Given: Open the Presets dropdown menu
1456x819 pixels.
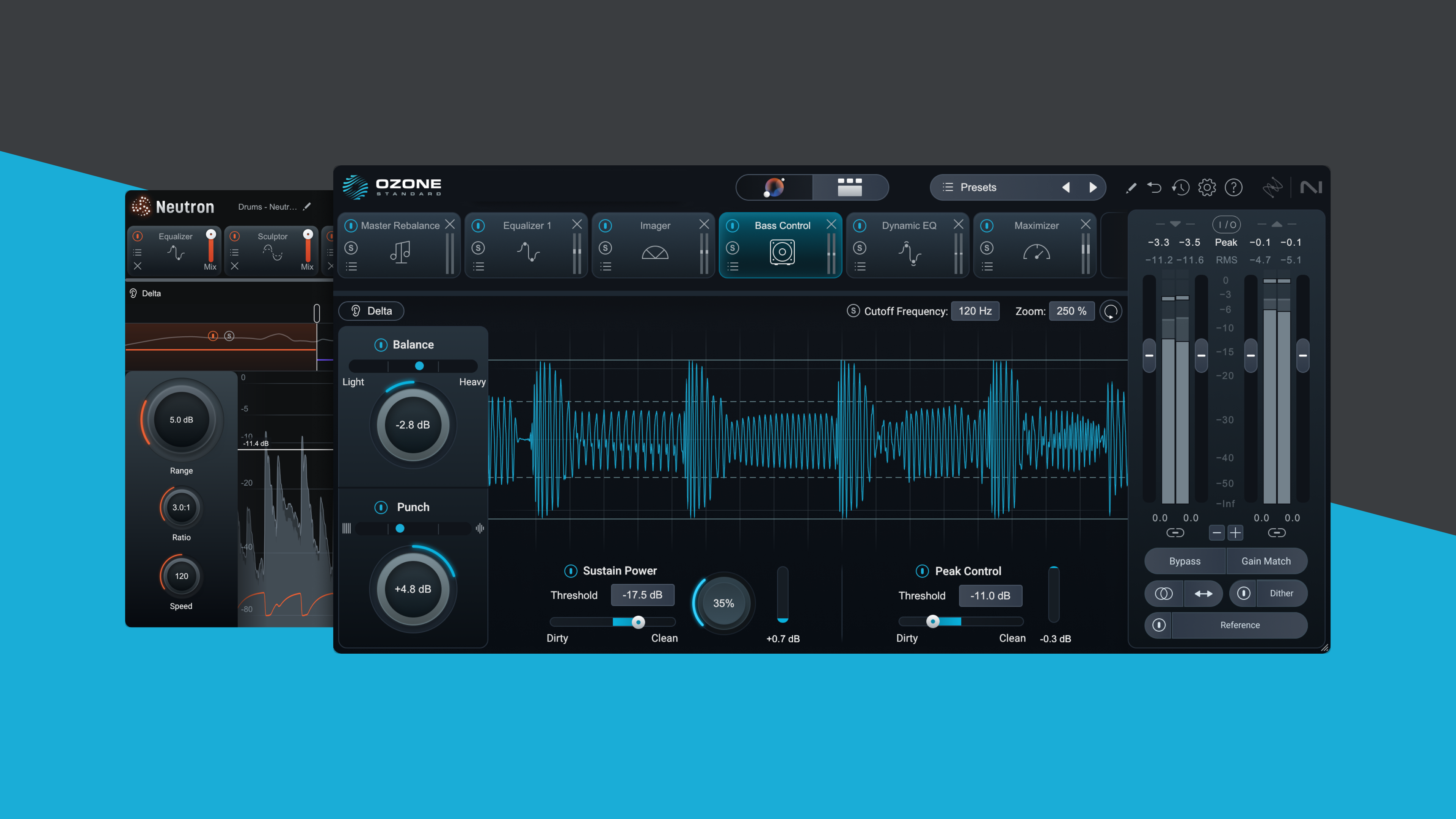Looking at the screenshot, I should click(x=978, y=187).
